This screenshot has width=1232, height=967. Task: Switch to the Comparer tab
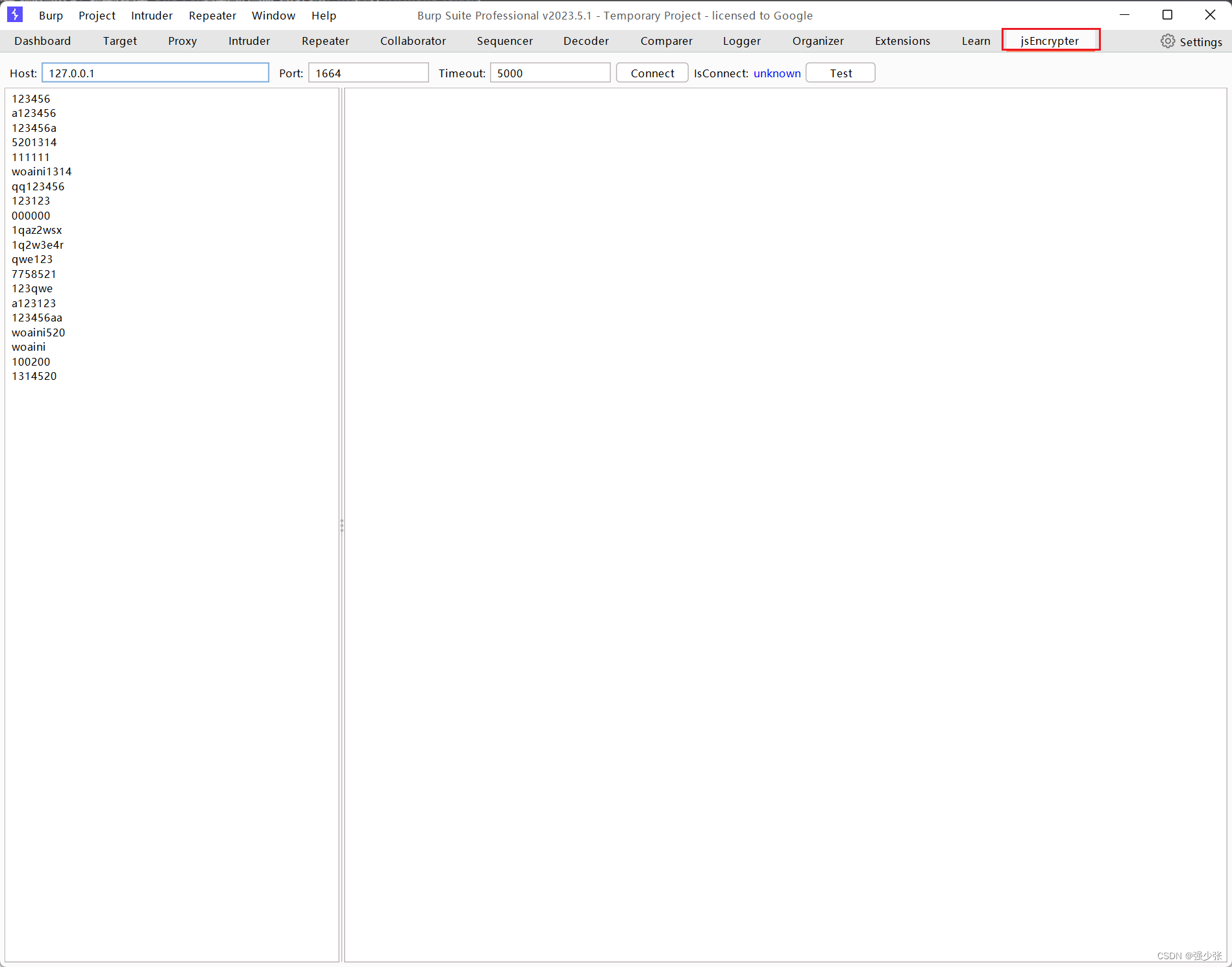pos(667,41)
